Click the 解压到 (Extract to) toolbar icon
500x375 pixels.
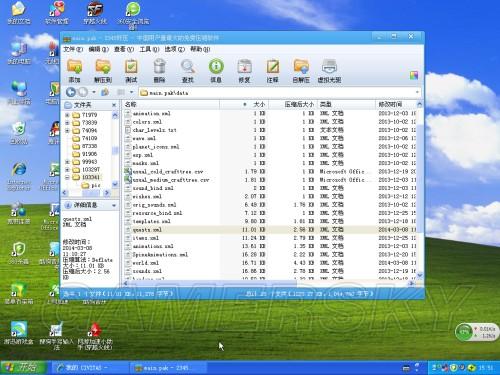coord(103,70)
